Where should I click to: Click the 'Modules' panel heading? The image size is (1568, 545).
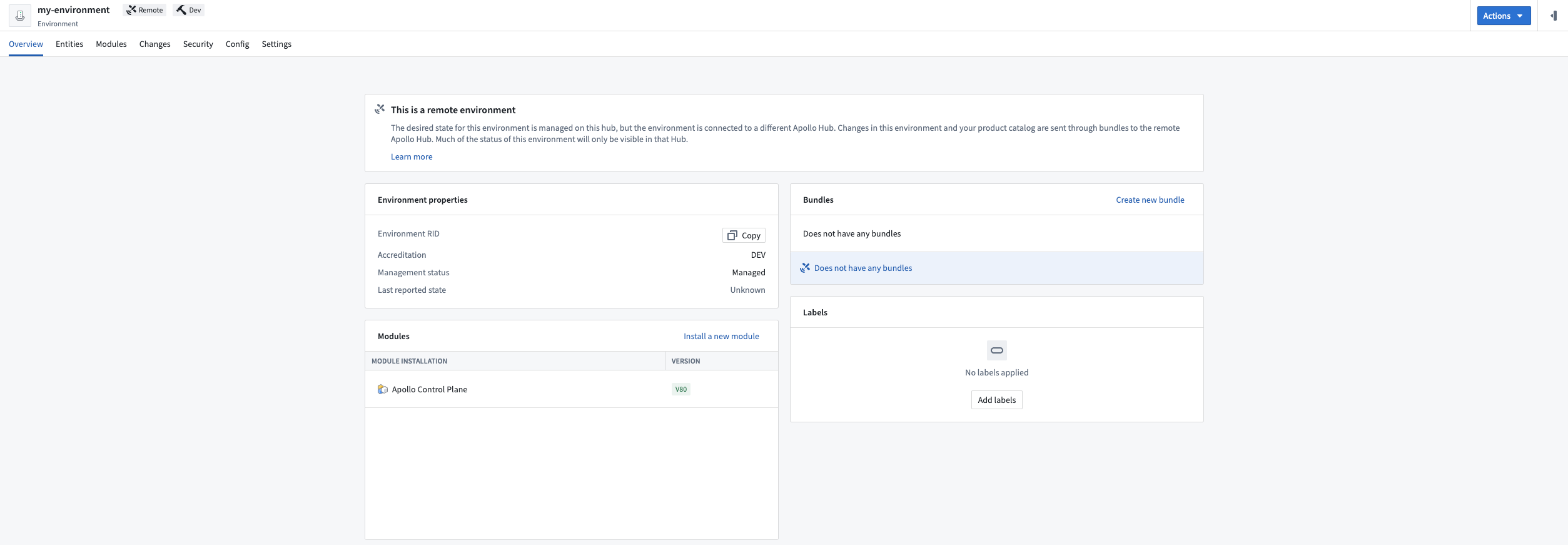click(393, 336)
